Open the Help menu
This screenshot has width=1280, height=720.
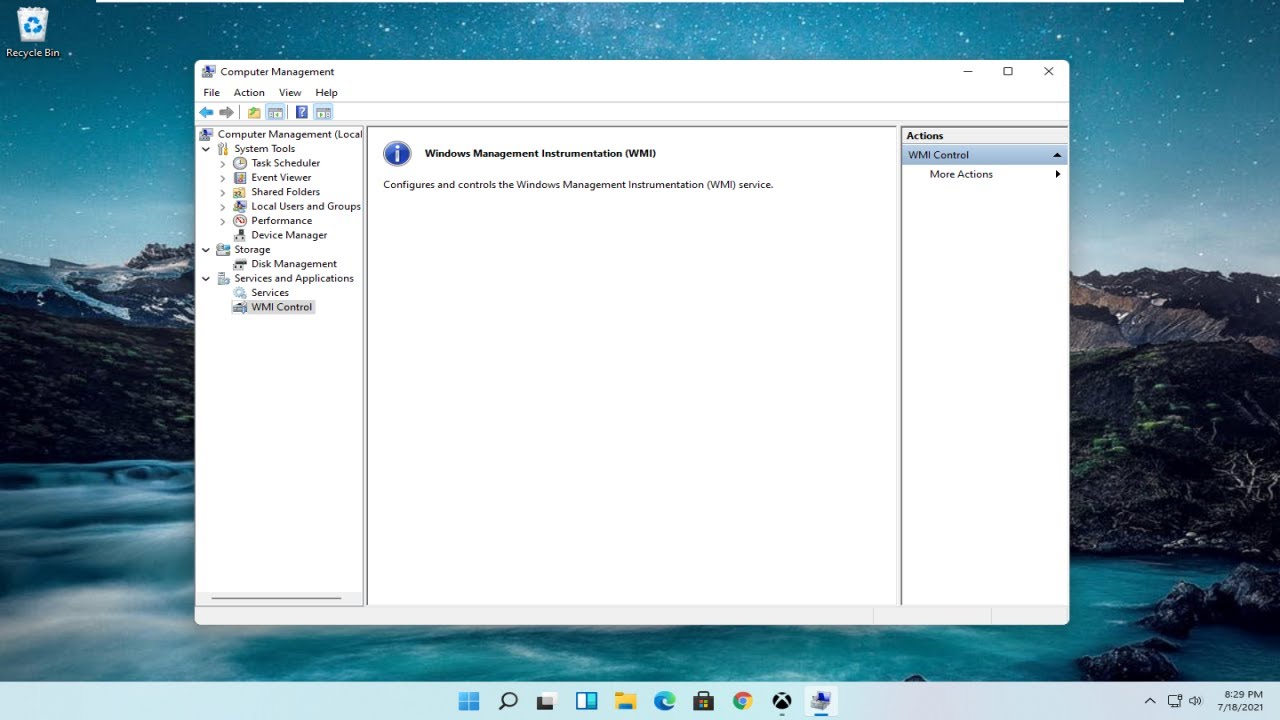click(x=327, y=92)
